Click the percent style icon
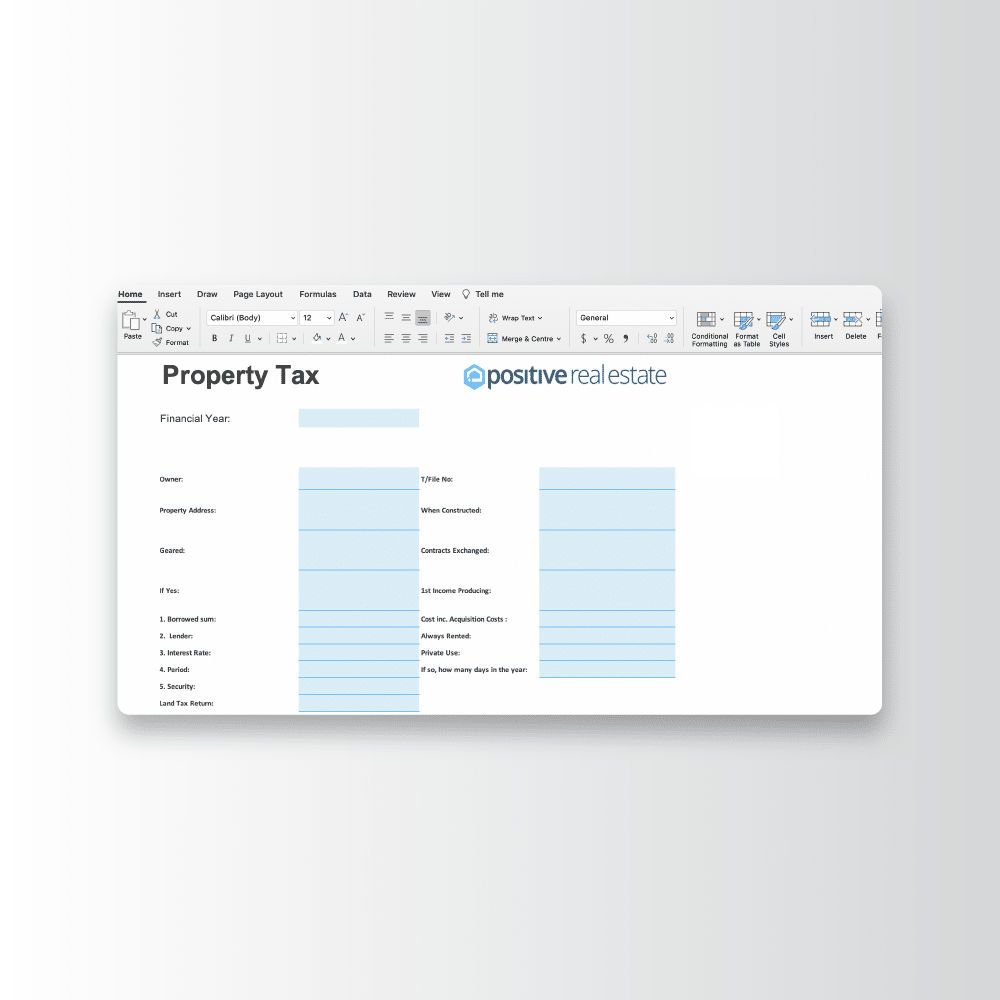Image resolution: width=1000 pixels, height=1000 pixels. pos(607,338)
